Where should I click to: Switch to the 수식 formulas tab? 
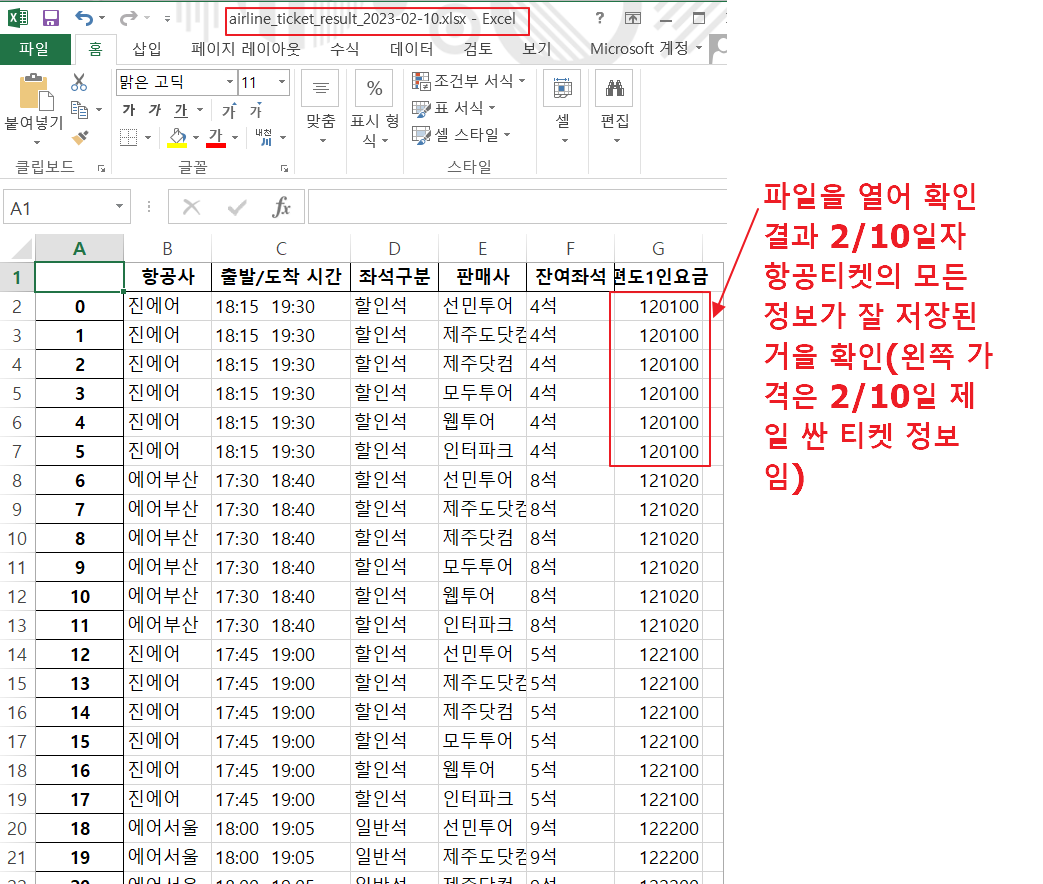345,49
